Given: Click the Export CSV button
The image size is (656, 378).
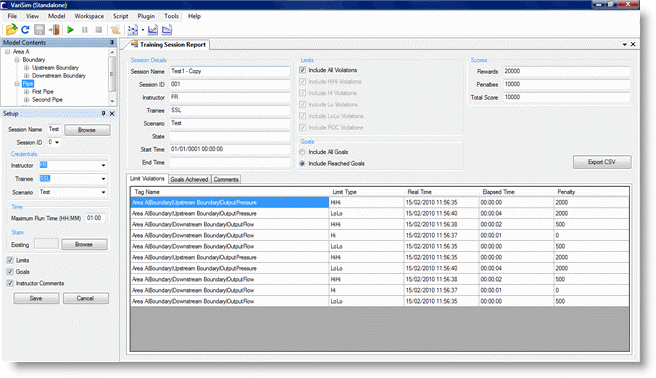Looking at the screenshot, I should click(x=602, y=162).
